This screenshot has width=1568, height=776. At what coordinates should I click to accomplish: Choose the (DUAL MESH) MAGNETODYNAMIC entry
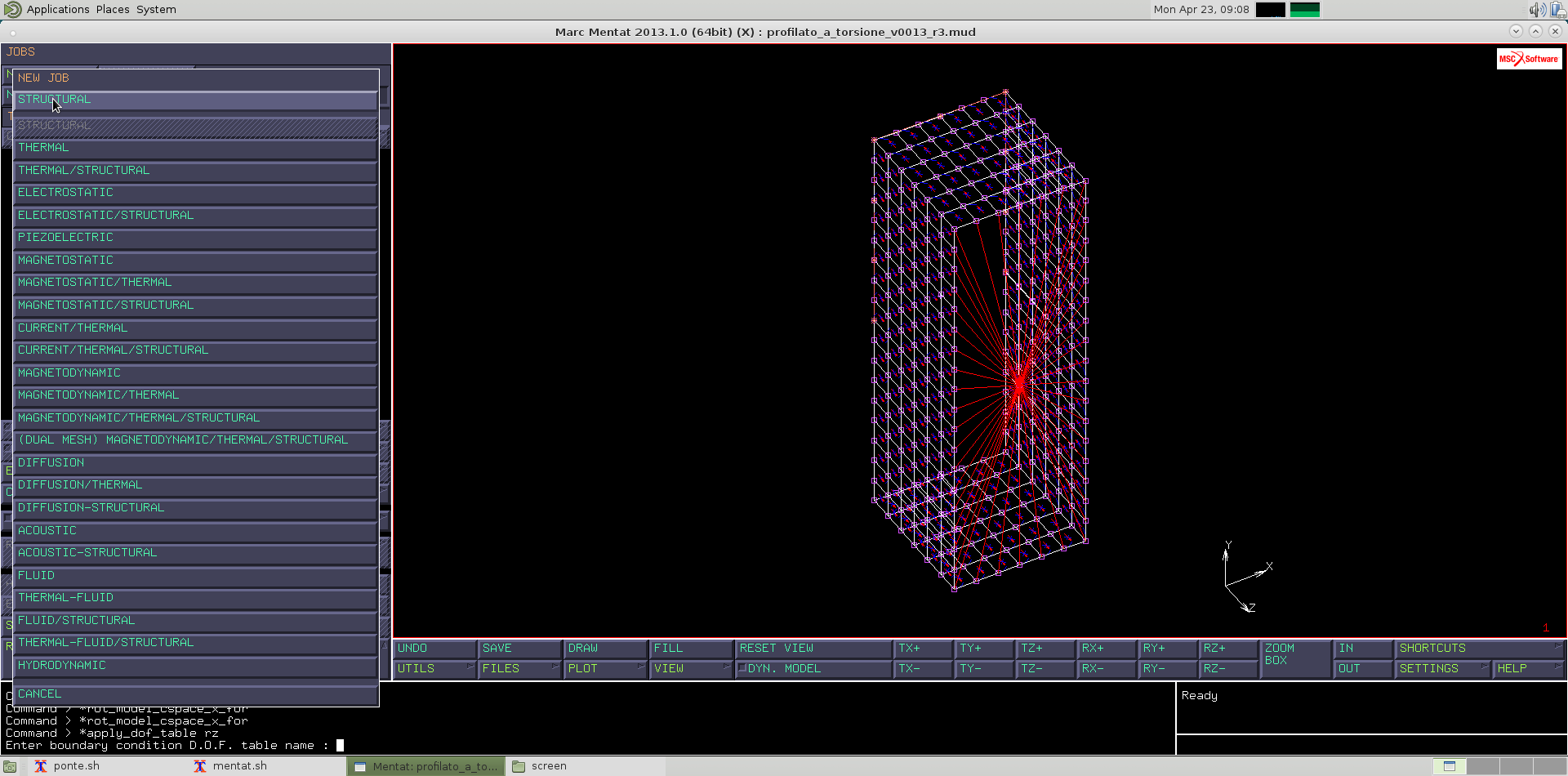pyautogui.click(x=195, y=440)
